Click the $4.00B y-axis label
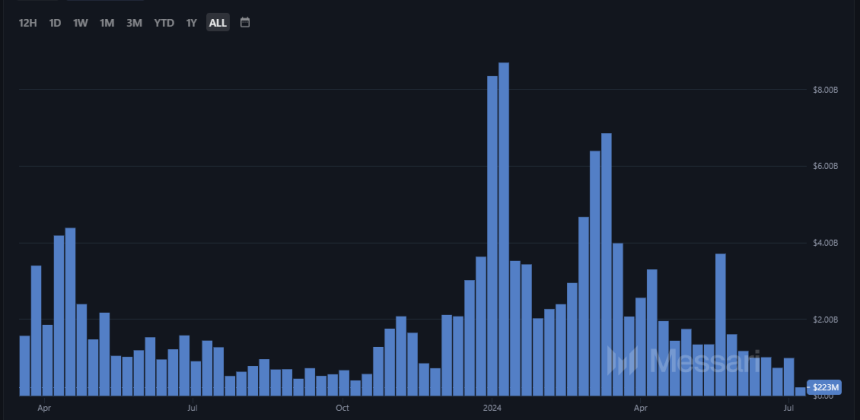This screenshot has height=420, width=860. (825, 243)
